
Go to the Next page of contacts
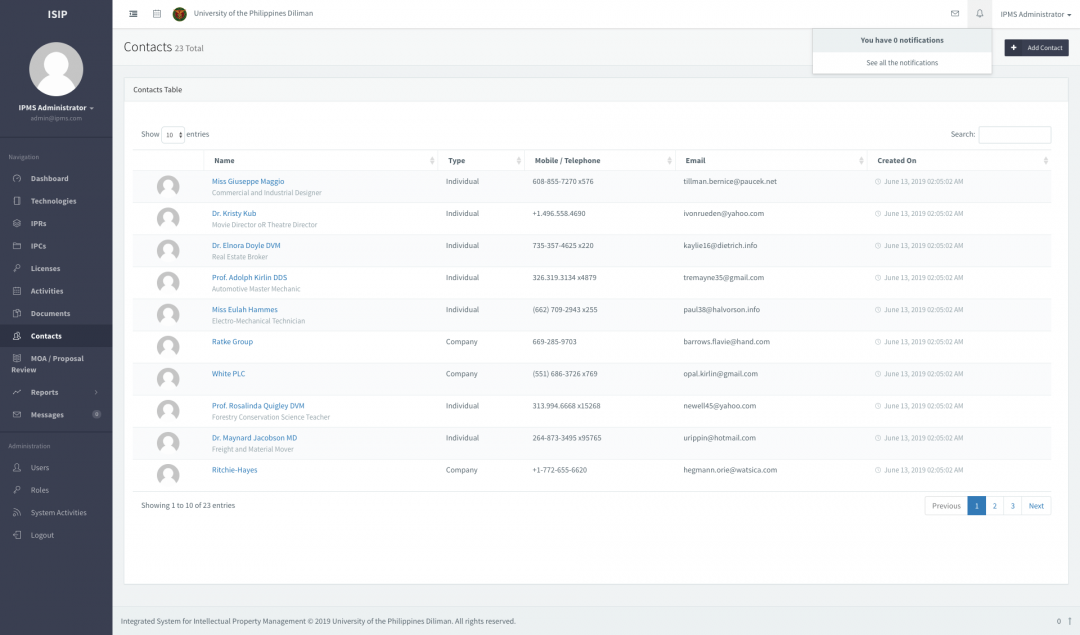tap(1036, 506)
